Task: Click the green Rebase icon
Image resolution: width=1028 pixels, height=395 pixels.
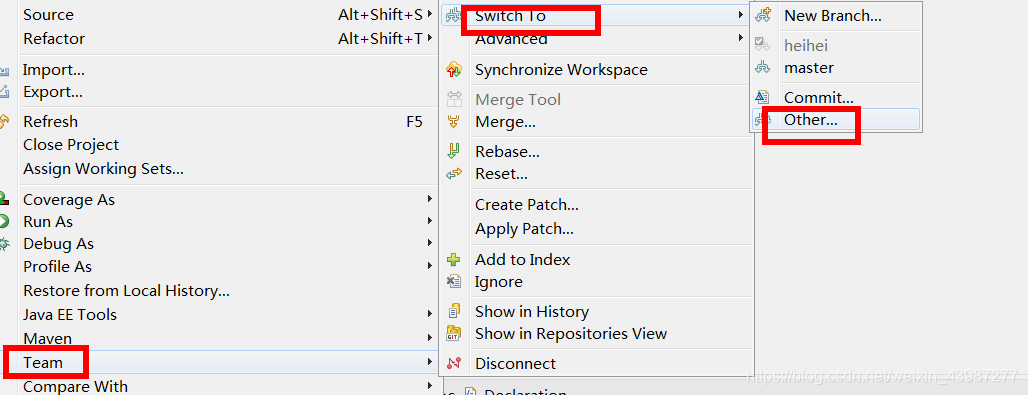Action: 454,152
